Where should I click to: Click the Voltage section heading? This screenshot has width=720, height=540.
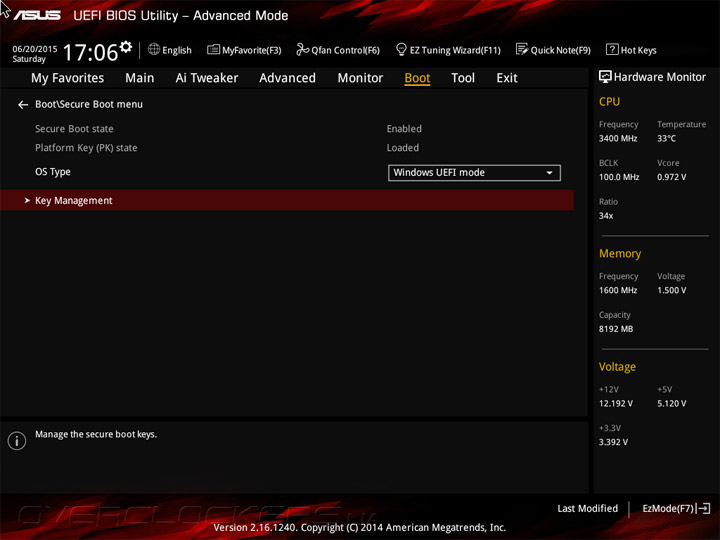click(x=617, y=366)
